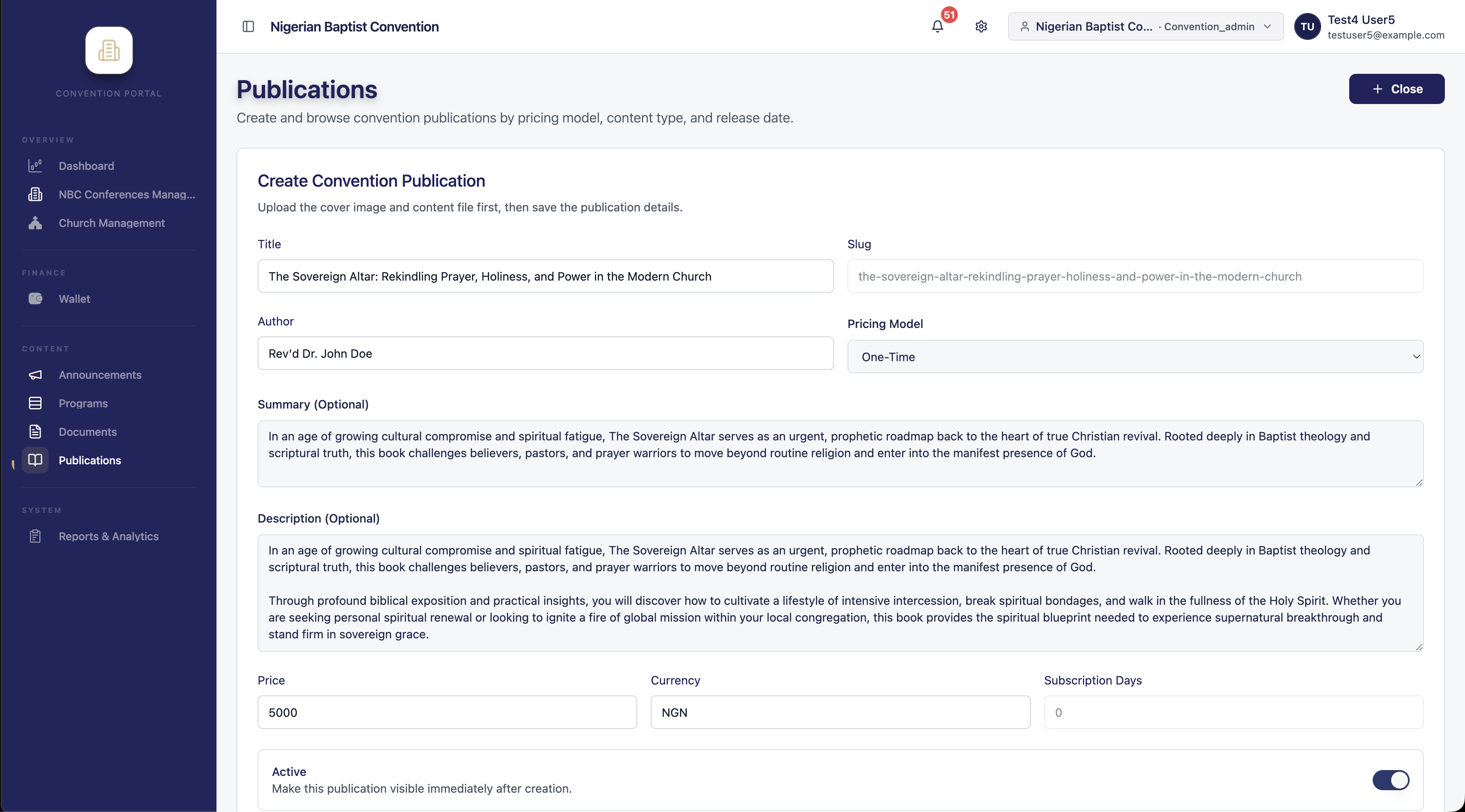Toggle the sidebar collapse icon
Image resolution: width=1465 pixels, height=812 pixels.
pyautogui.click(x=248, y=27)
